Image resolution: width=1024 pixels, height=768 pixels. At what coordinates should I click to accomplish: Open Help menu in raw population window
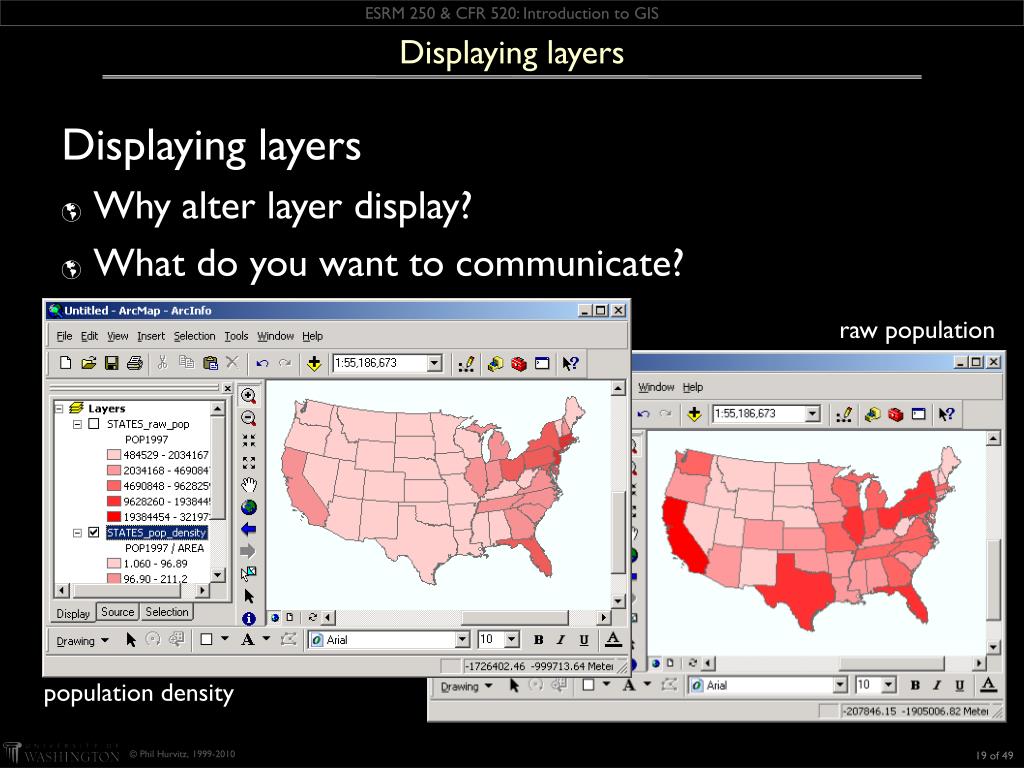(x=693, y=387)
